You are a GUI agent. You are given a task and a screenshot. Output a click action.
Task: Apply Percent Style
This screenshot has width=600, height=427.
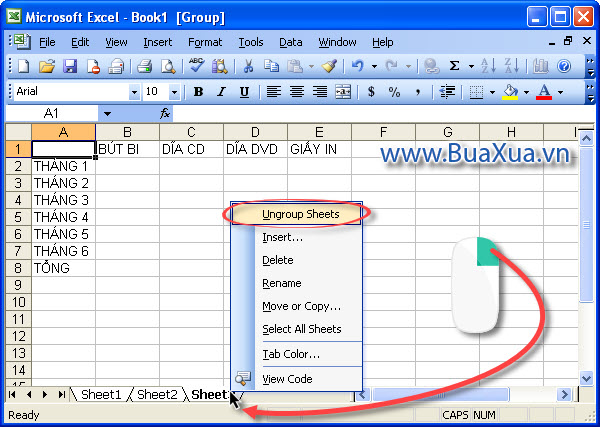[x=394, y=92]
